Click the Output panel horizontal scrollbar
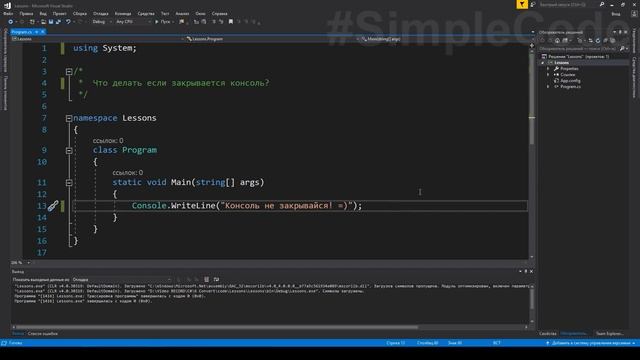Screen dimensions: 640x360 click(216, 327)
